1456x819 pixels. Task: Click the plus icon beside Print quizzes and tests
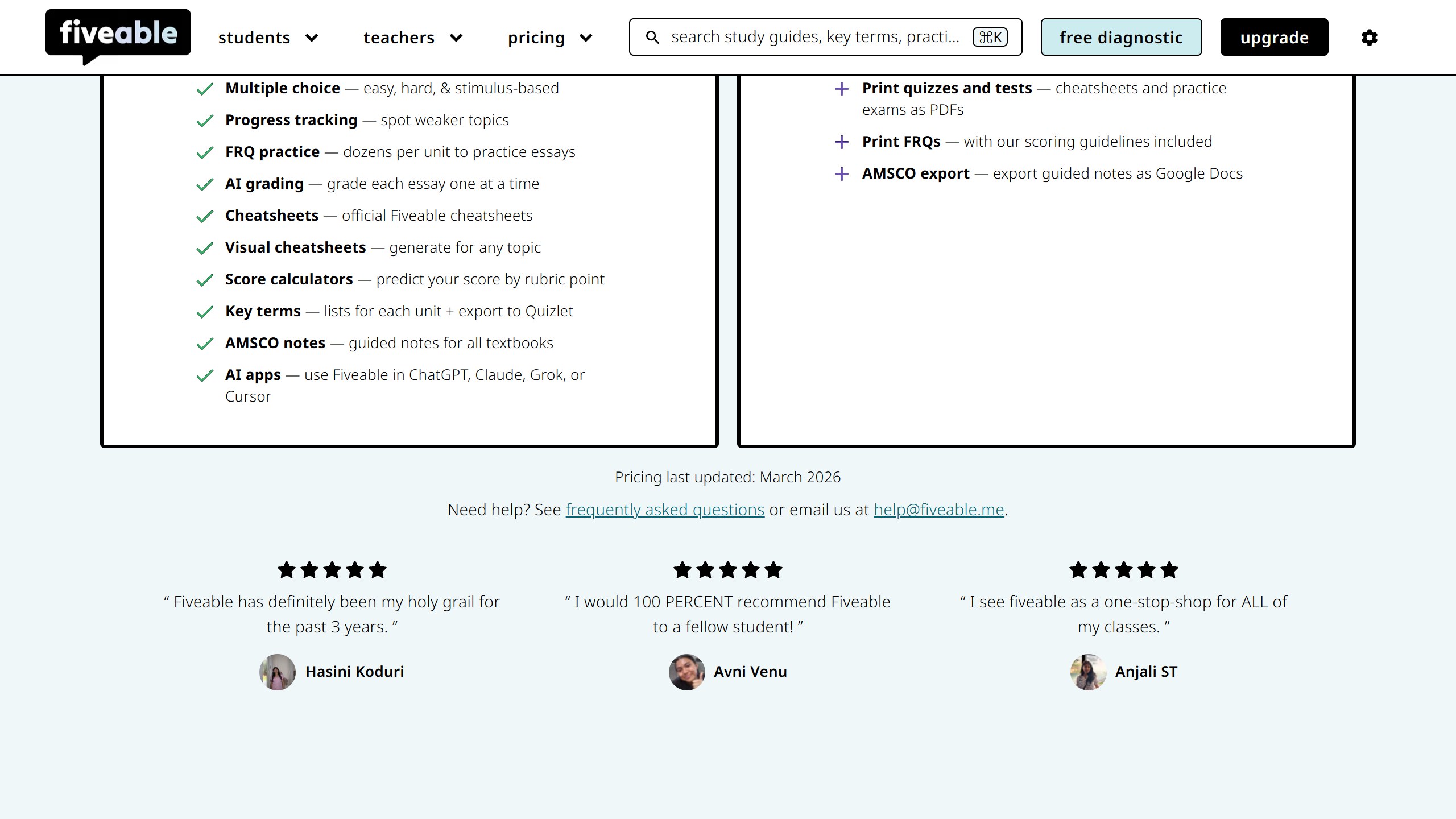coord(842,89)
